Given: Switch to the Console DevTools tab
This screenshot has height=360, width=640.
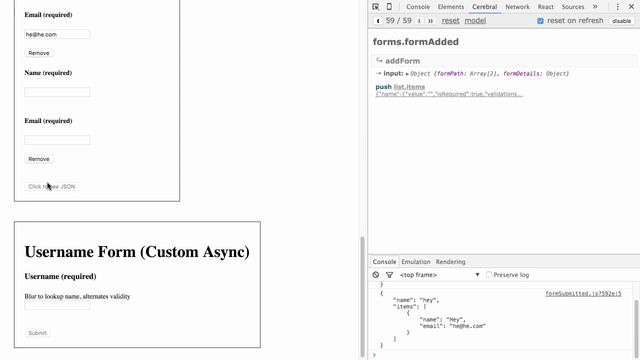Looking at the screenshot, I should 418,7.
